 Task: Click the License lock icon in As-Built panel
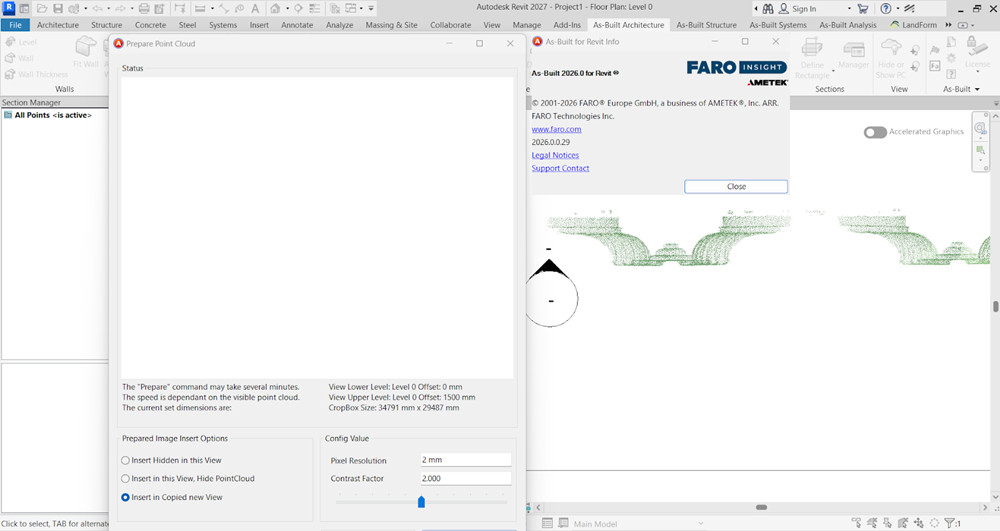pyautogui.click(x=977, y=48)
